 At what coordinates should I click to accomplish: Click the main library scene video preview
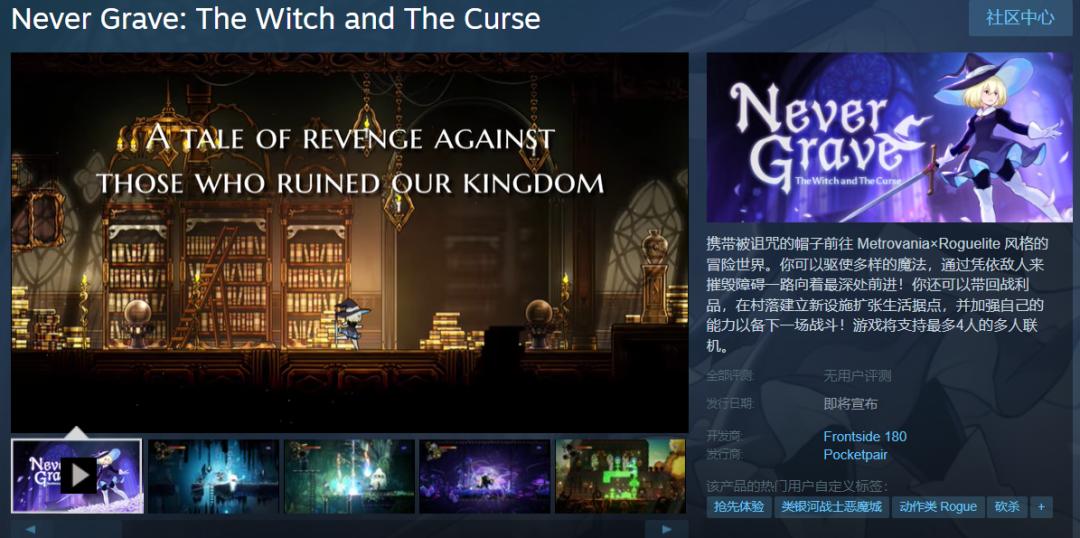(350, 242)
